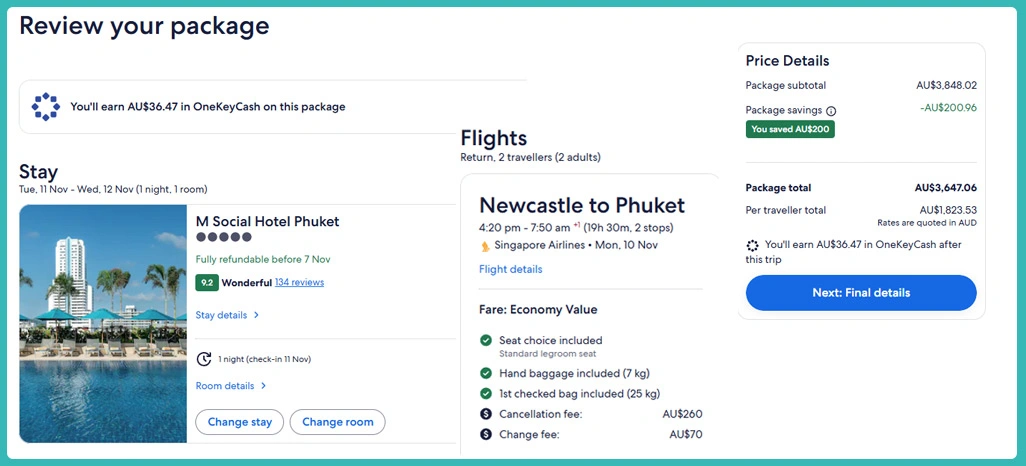Click the Change fee dollar icon
Screen dimensions: 1026x466
click(x=486, y=435)
